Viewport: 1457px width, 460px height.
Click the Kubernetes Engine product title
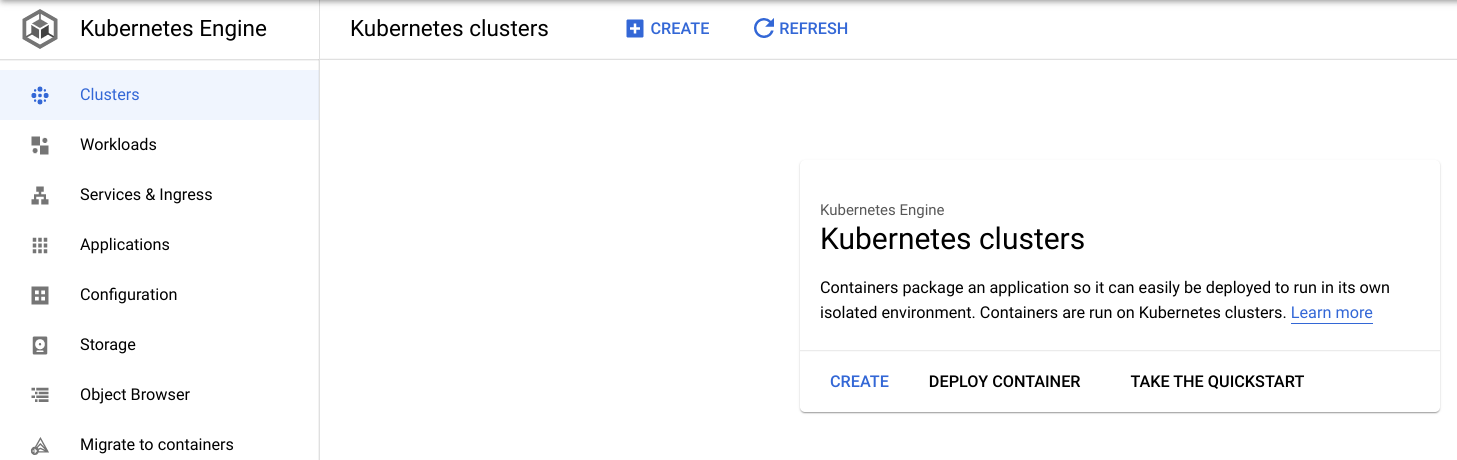pos(173,28)
